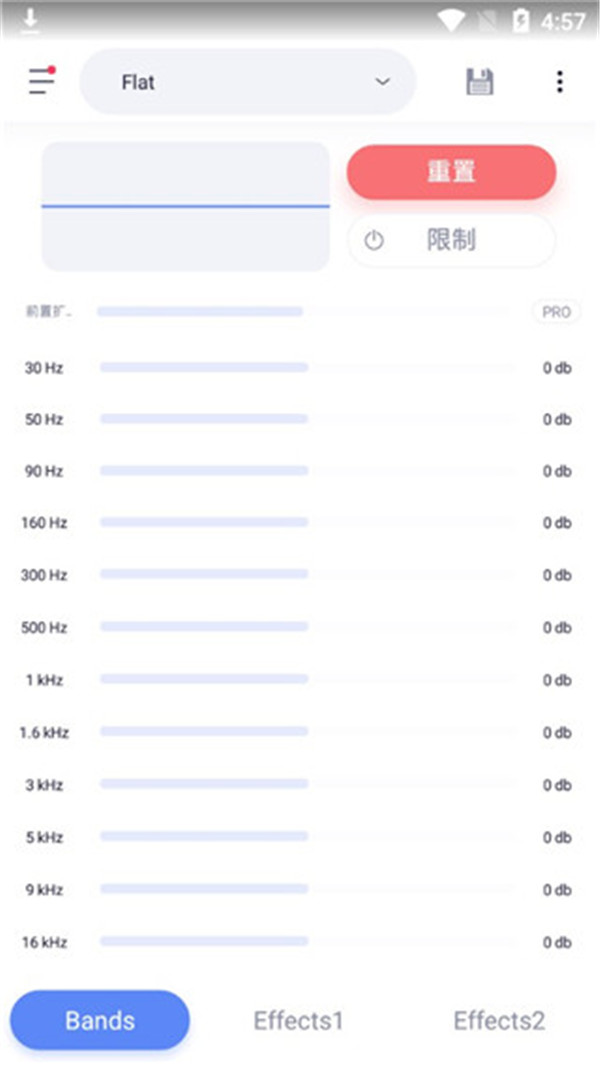The width and height of the screenshot is (600, 1066).
Task: Save preset with floppy disk icon
Action: pyautogui.click(x=480, y=82)
